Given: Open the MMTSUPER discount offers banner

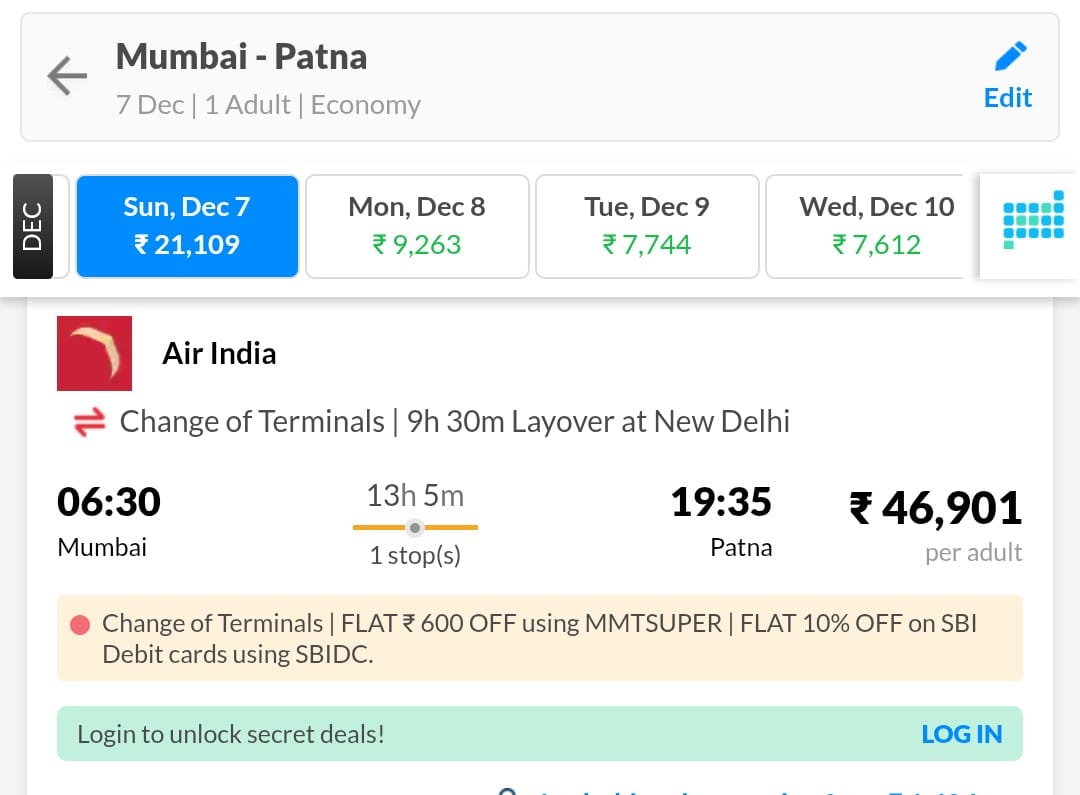Looking at the screenshot, I should 540,639.
